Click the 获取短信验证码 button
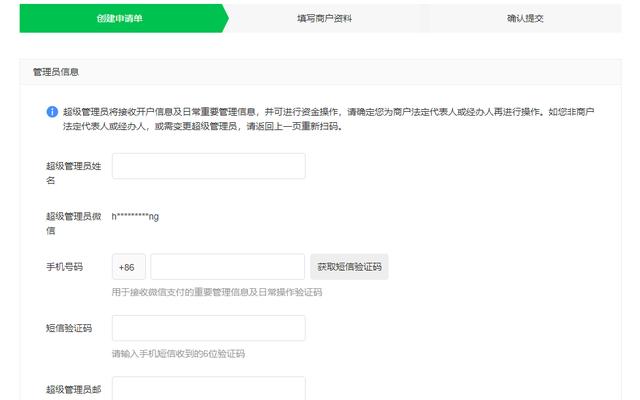This screenshot has width=640, height=400. 349,267
